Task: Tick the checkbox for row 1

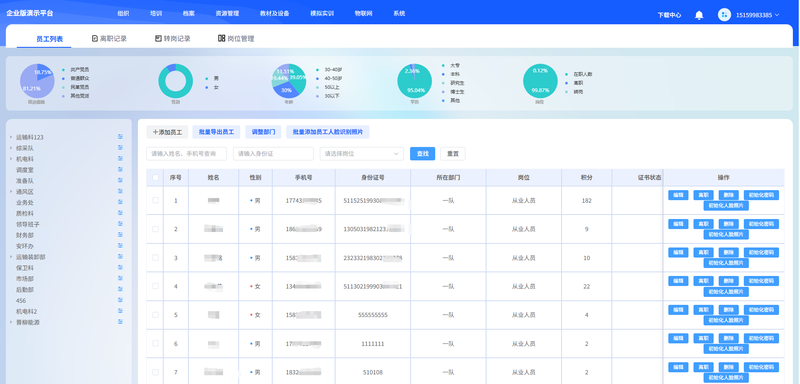Action: tap(155, 200)
